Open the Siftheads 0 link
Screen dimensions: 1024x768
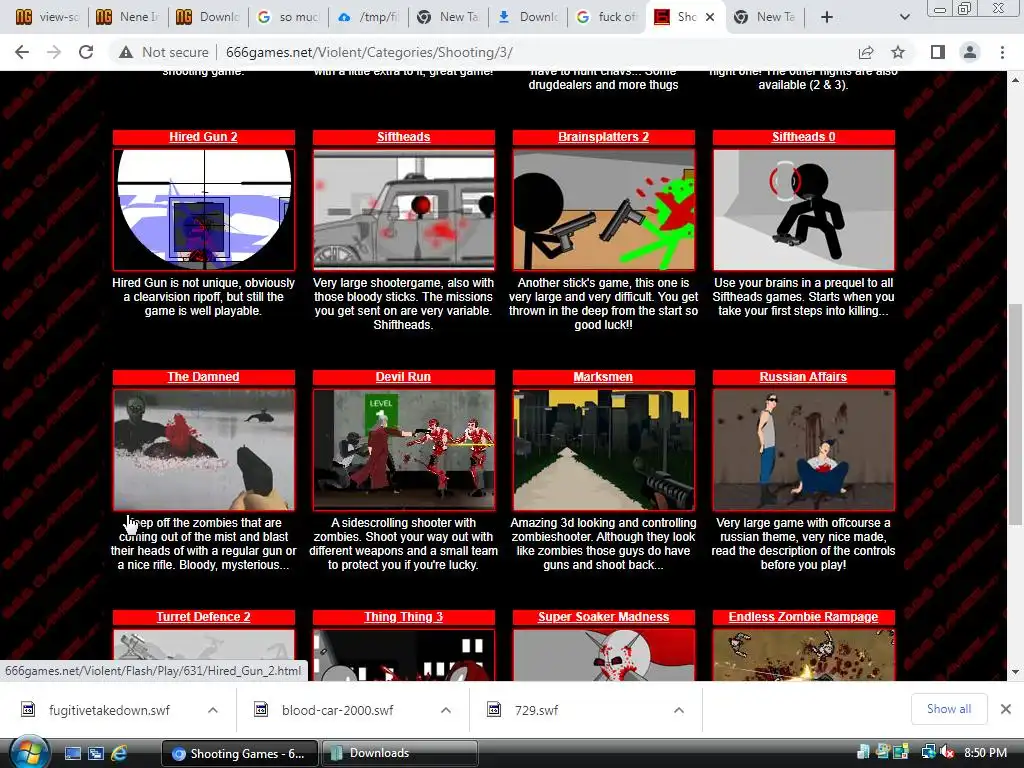(803, 136)
